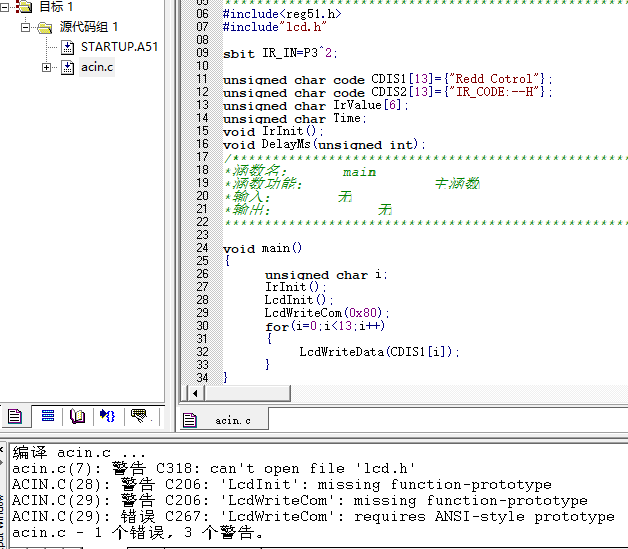This screenshot has width=628, height=549.
Task: Click the #include<reg51.h> code line
Action: [282, 14]
